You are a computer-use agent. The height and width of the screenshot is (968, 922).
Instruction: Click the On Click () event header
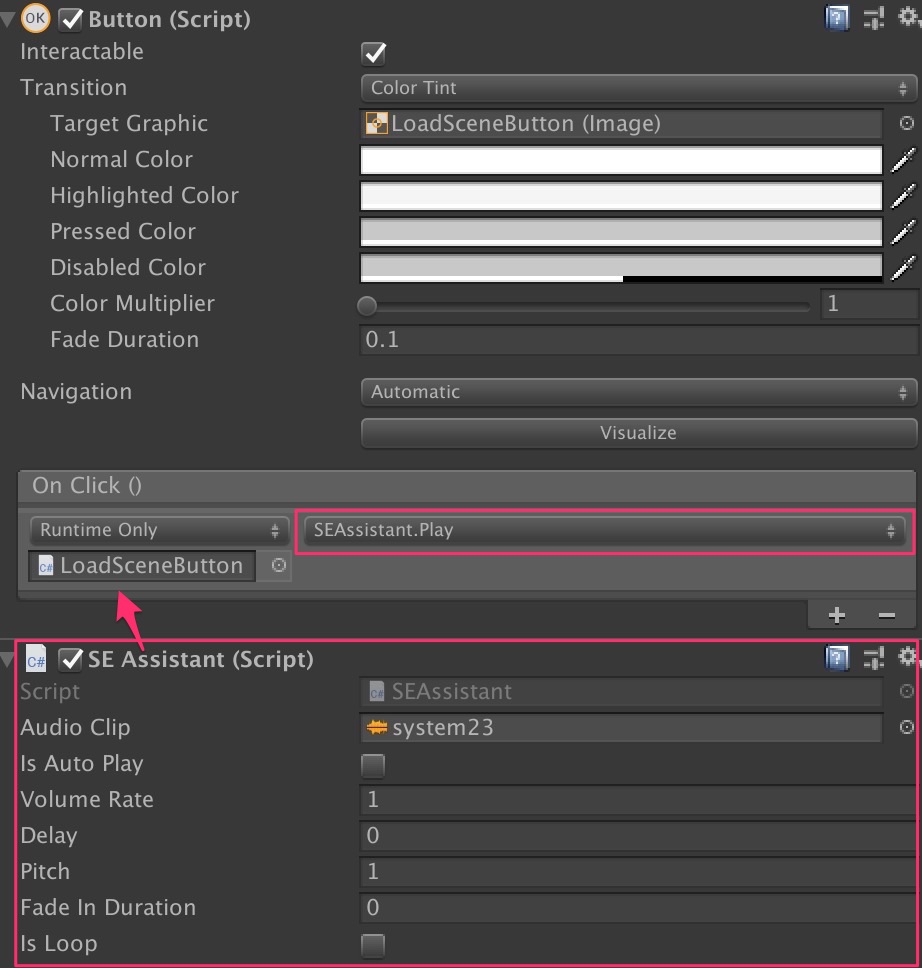pyautogui.click(x=467, y=486)
